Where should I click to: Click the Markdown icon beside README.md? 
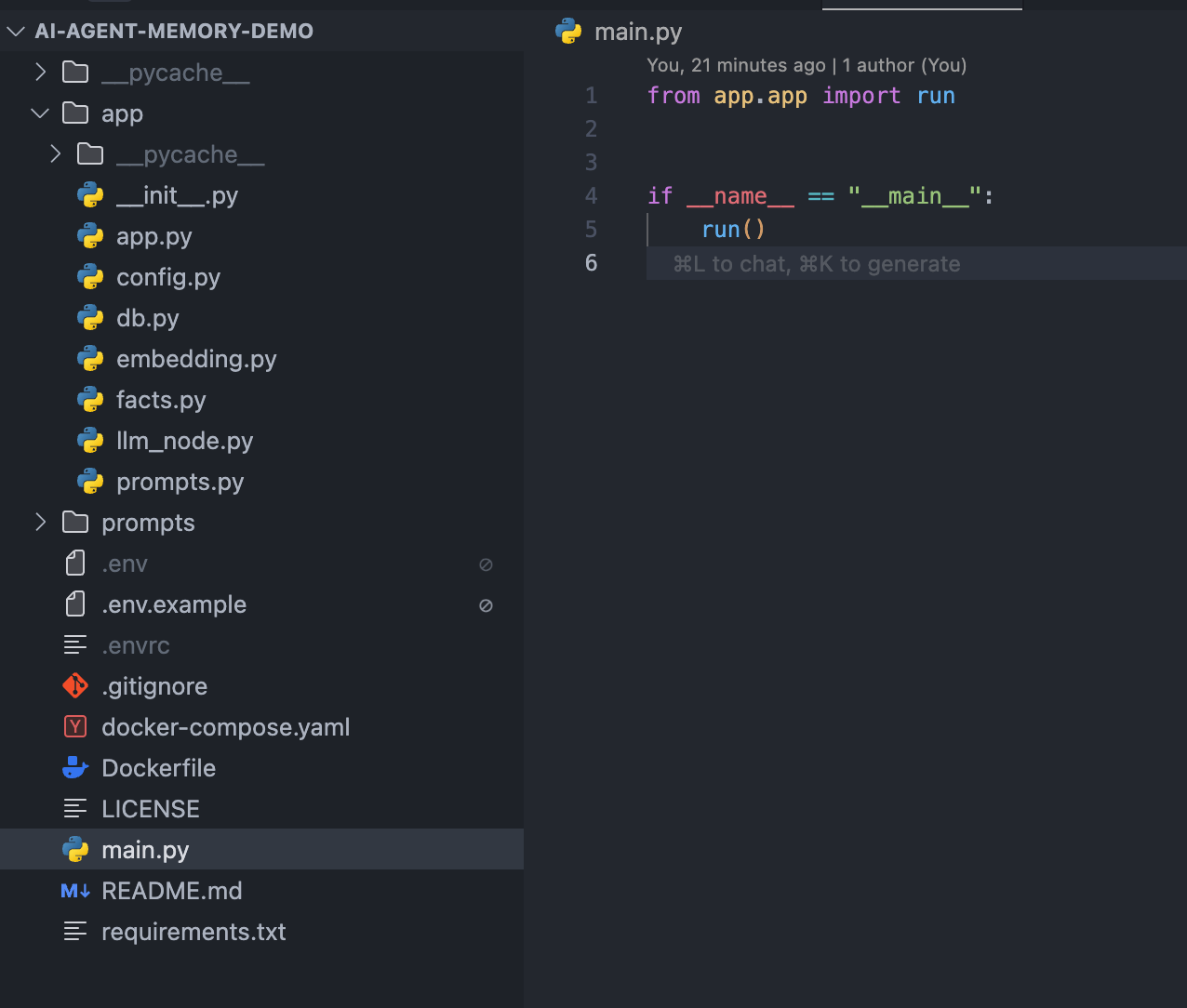pyautogui.click(x=75, y=891)
